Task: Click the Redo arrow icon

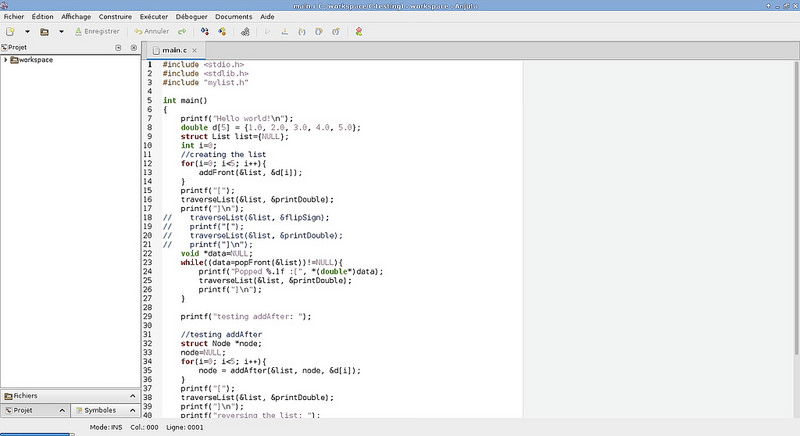Action: click(181, 31)
